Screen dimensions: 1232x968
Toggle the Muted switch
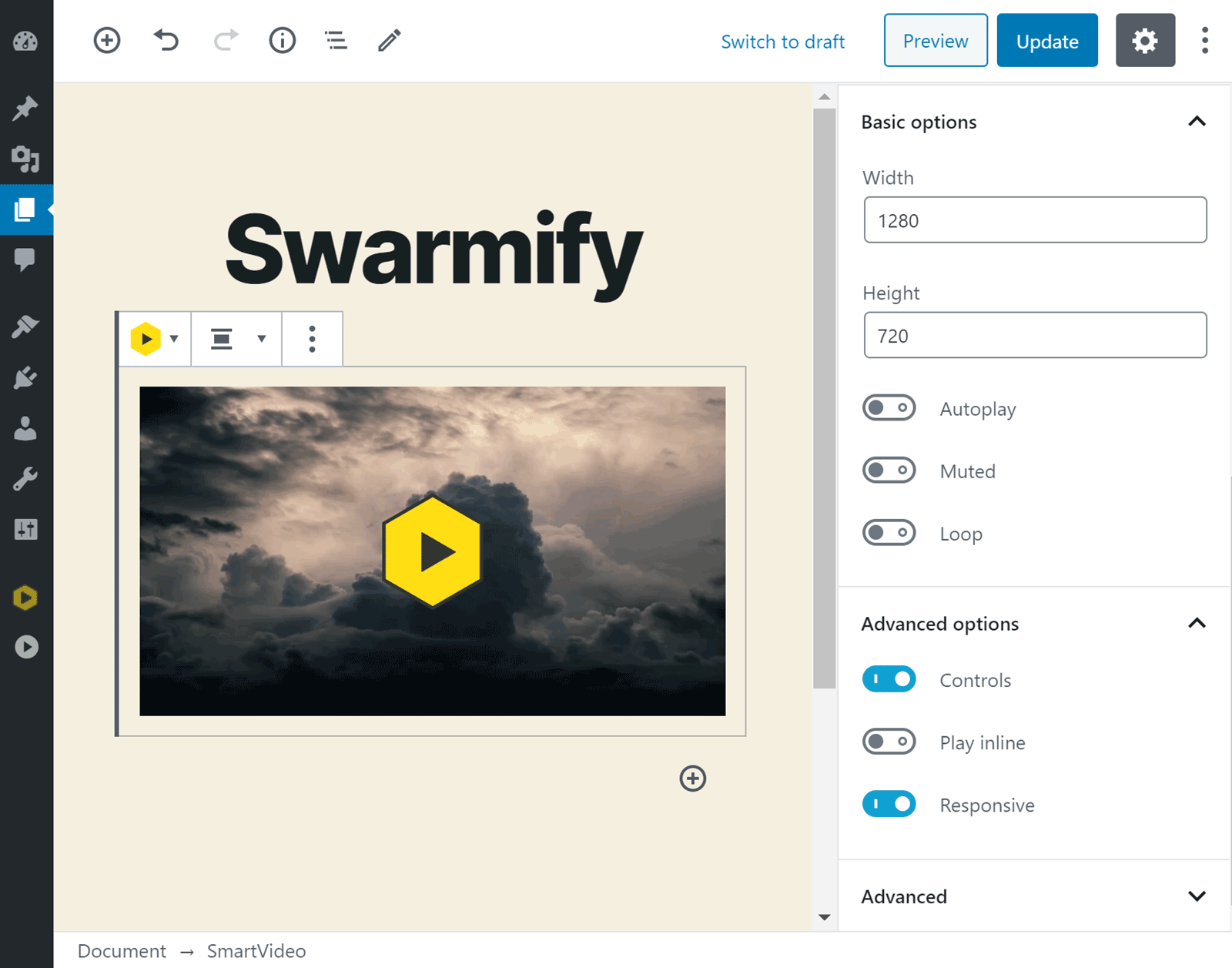[x=889, y=471]
